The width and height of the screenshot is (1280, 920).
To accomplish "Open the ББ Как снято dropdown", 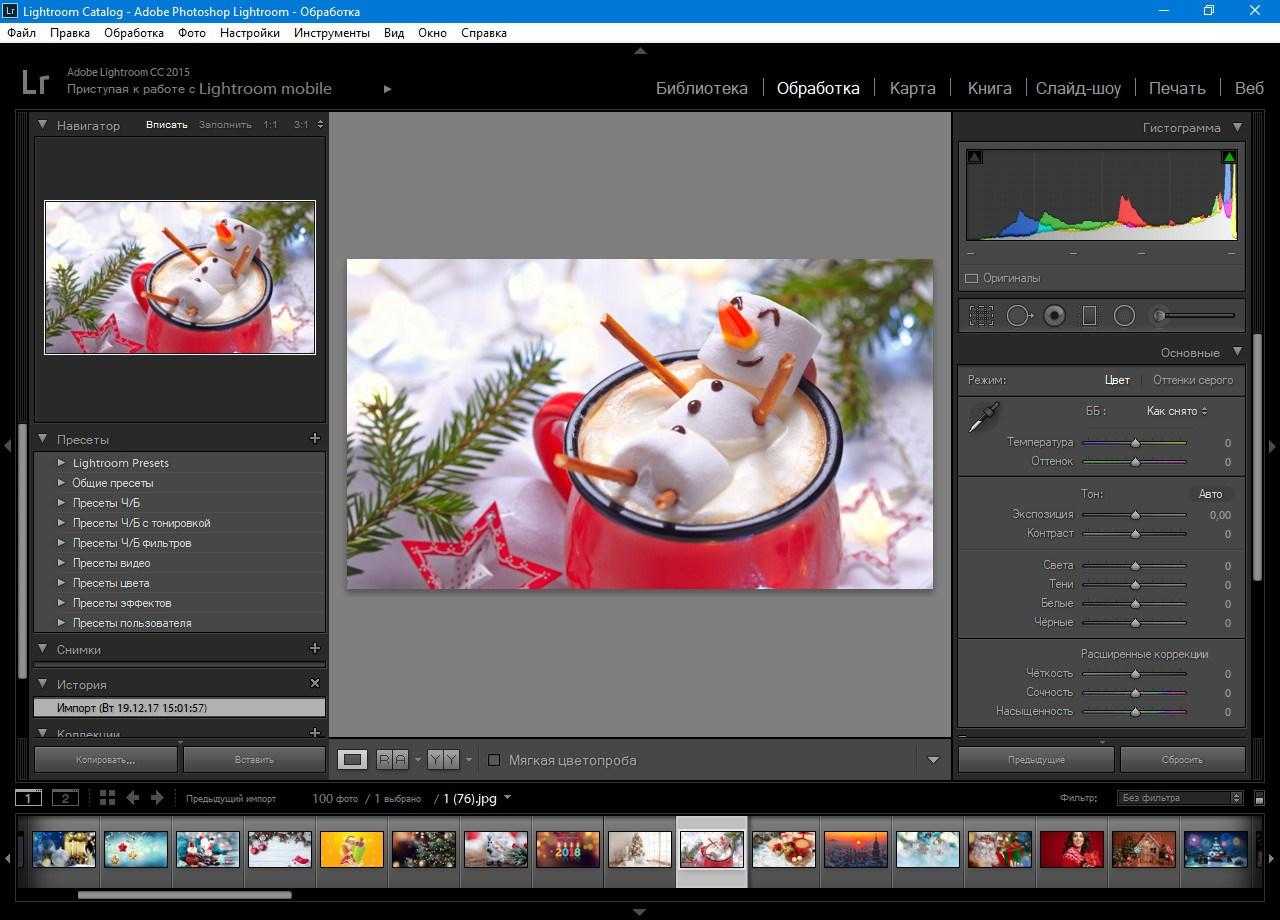I will tap(1177, 411).
